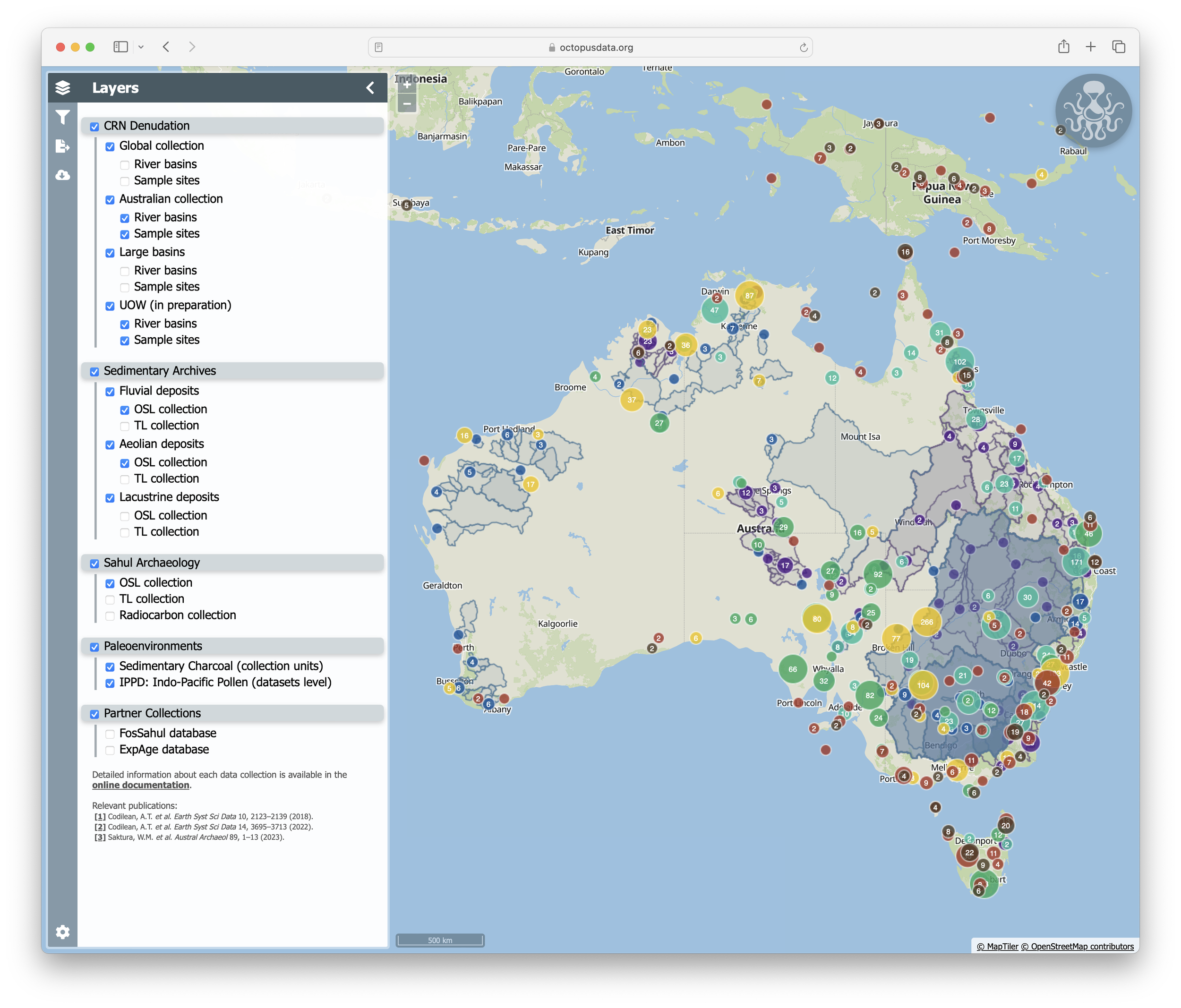Viewport: 1181px width, 1008px height.
Task: Enable the FosSahul database layer
Action: [x=110, y=734]
